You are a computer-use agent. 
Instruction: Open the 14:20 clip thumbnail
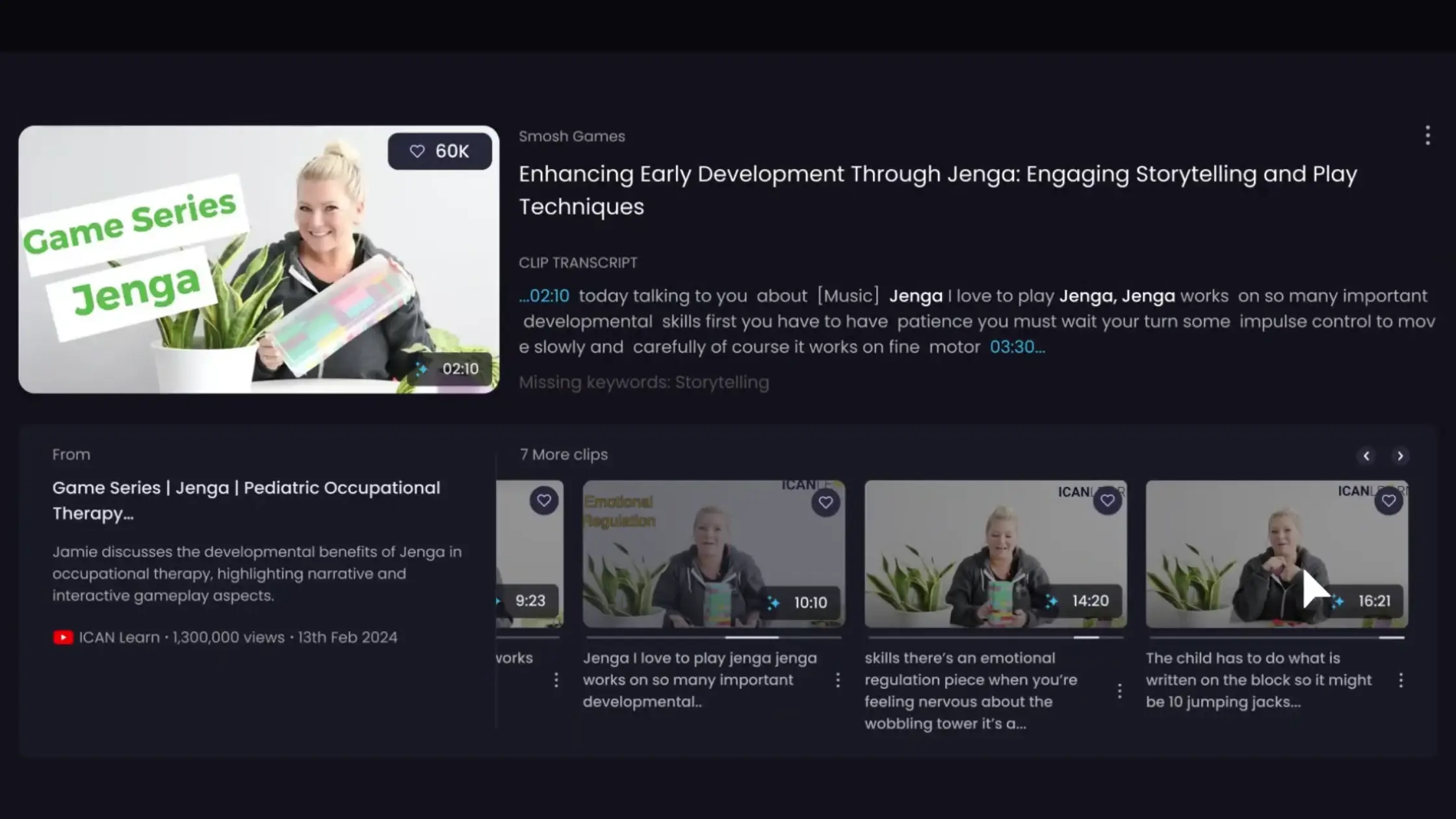click(x=995, y=554)
